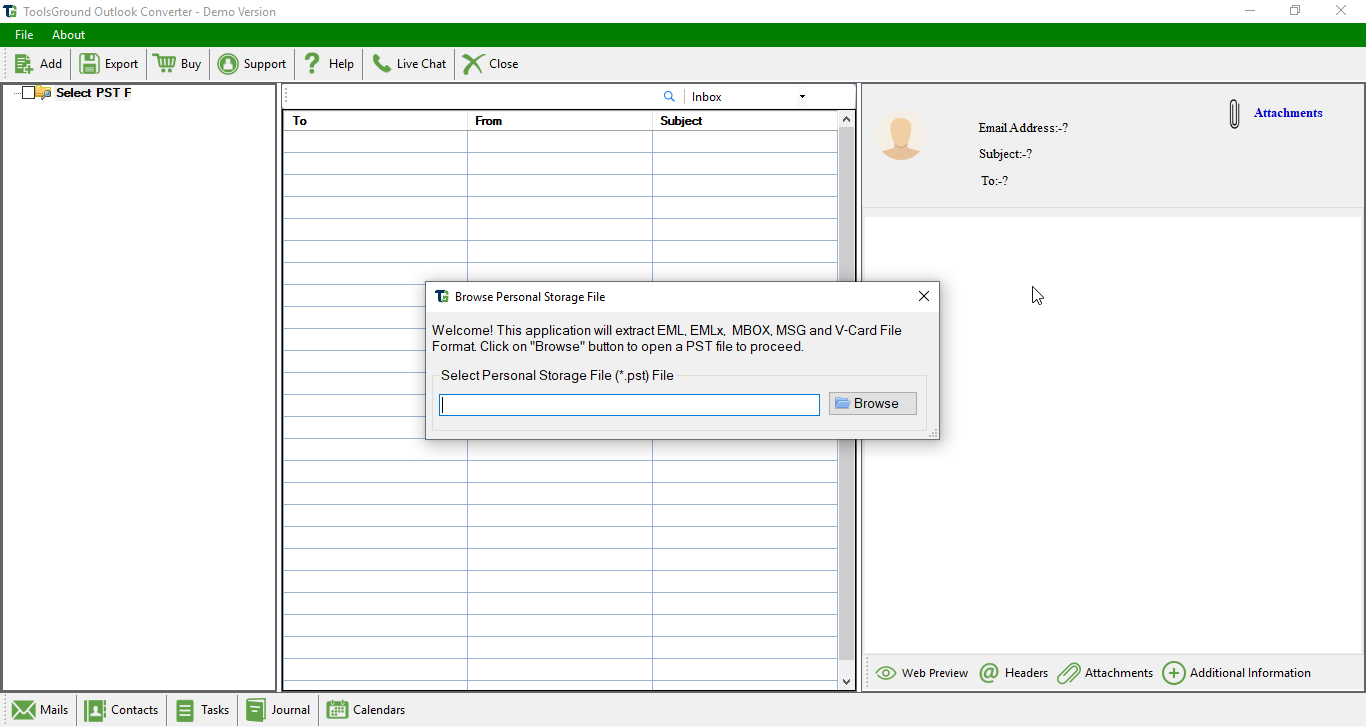
Task: Open the About menu
Action: coord(69,35)
